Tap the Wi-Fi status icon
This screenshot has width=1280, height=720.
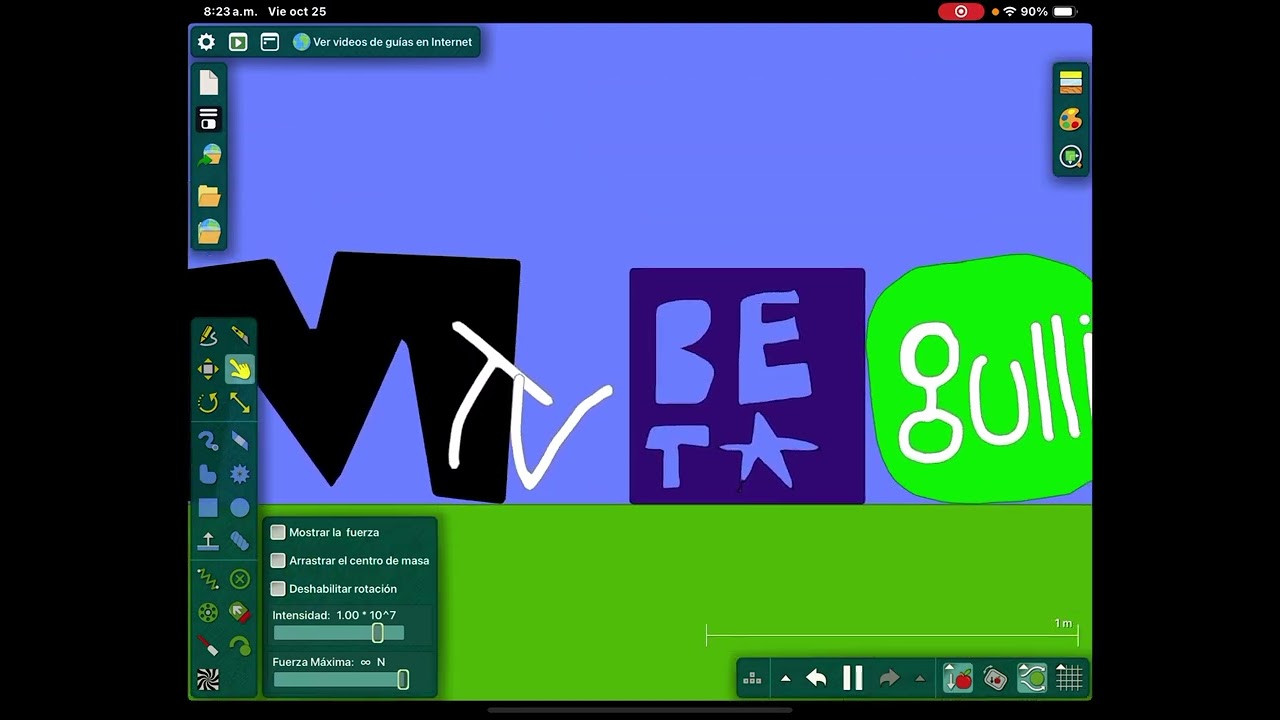tap(1010, 12)
